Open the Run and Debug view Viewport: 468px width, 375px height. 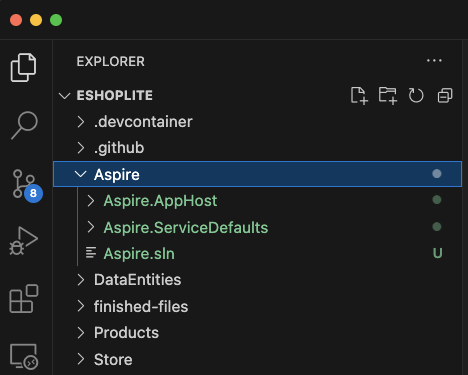click(x=24, y=241)
